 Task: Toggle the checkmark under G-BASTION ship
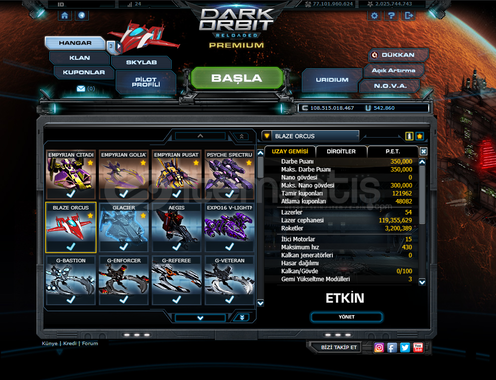(x=71, y=300)
